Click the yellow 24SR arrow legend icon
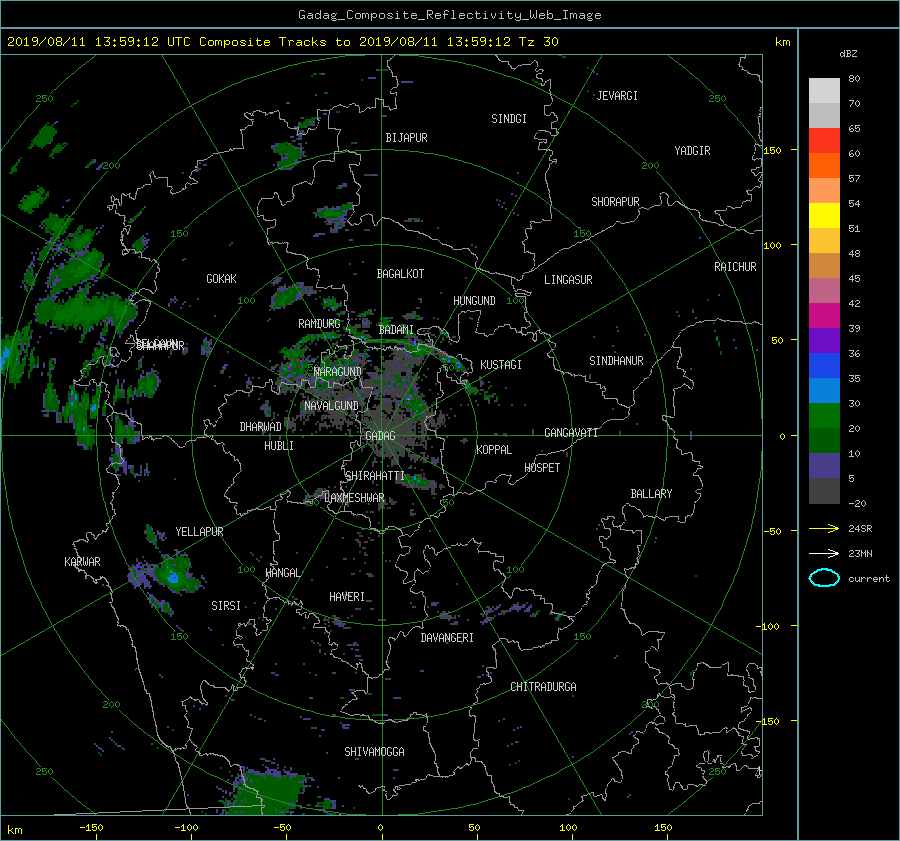The width and height of the screenshot is (900, 841). [x=824, y=528]
